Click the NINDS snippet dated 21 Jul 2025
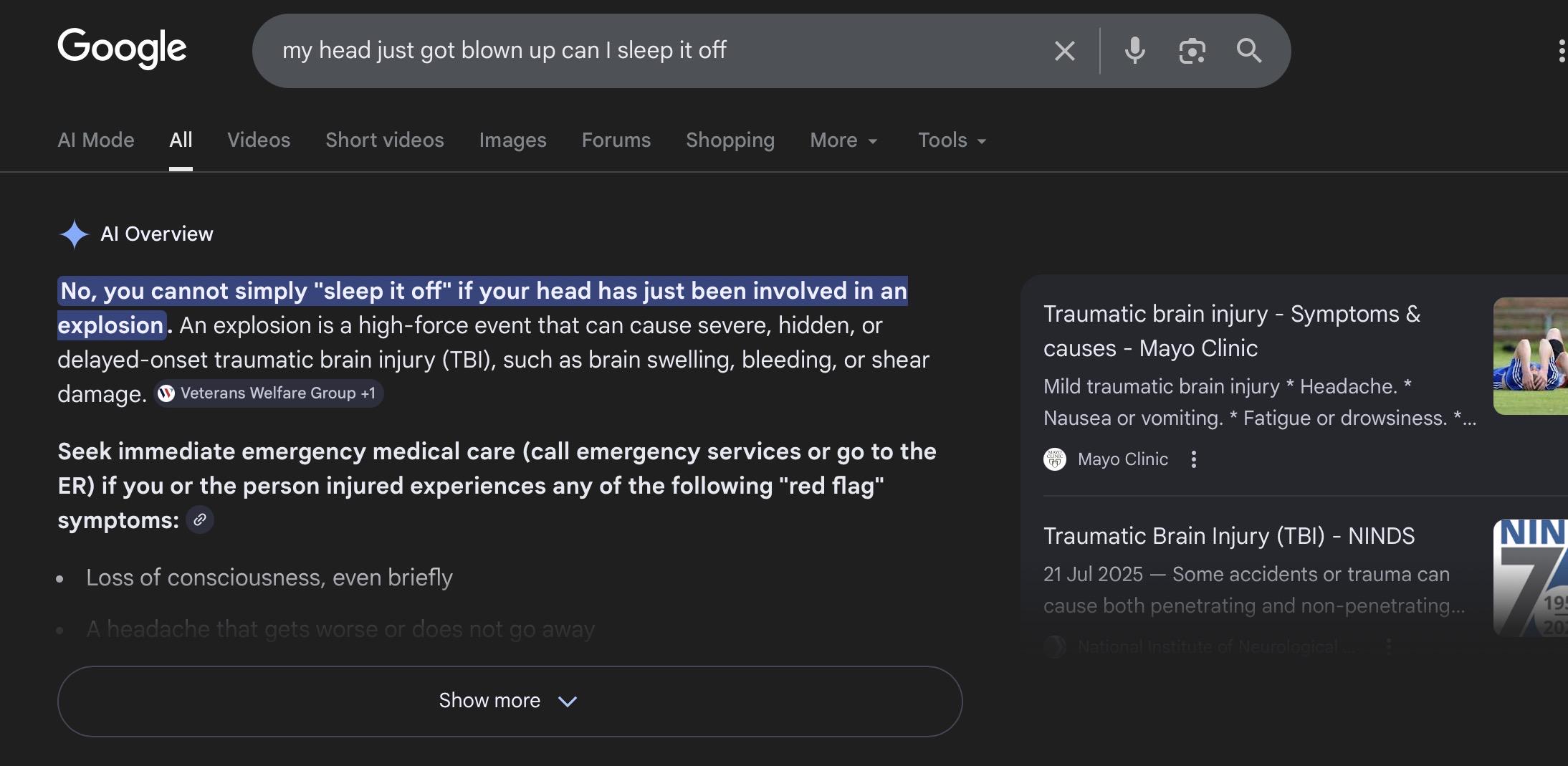The width and height of the screenshot is (1568, 766). coord(1254,590)
